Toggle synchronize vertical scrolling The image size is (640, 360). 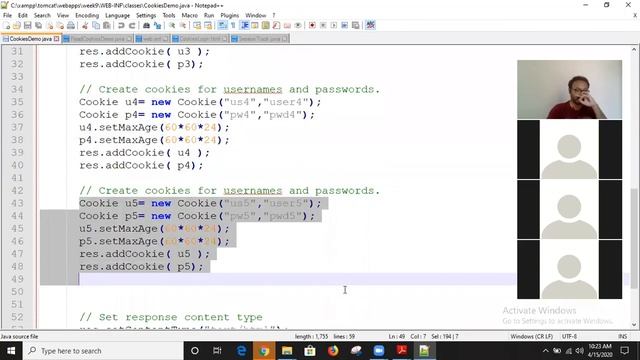(197, 25)
